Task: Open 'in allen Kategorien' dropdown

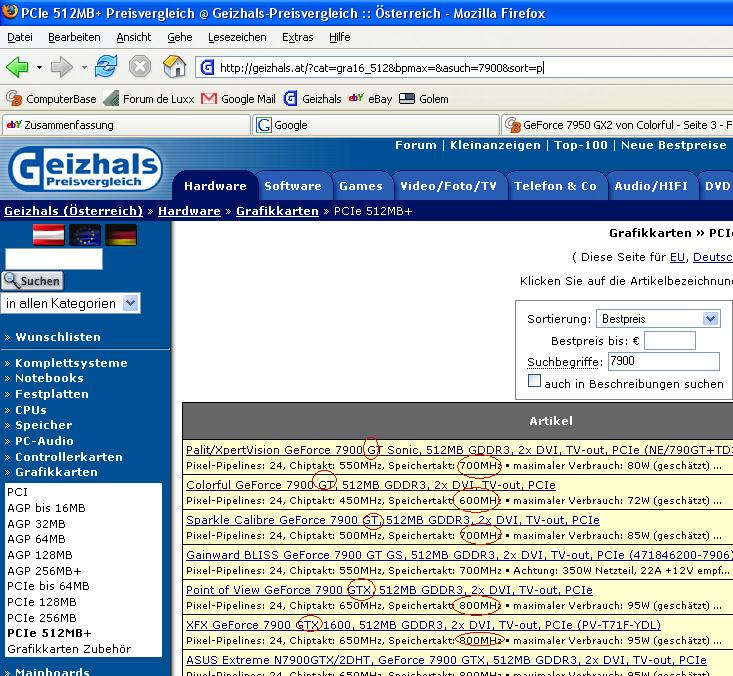Action: (x=71, y=303)
